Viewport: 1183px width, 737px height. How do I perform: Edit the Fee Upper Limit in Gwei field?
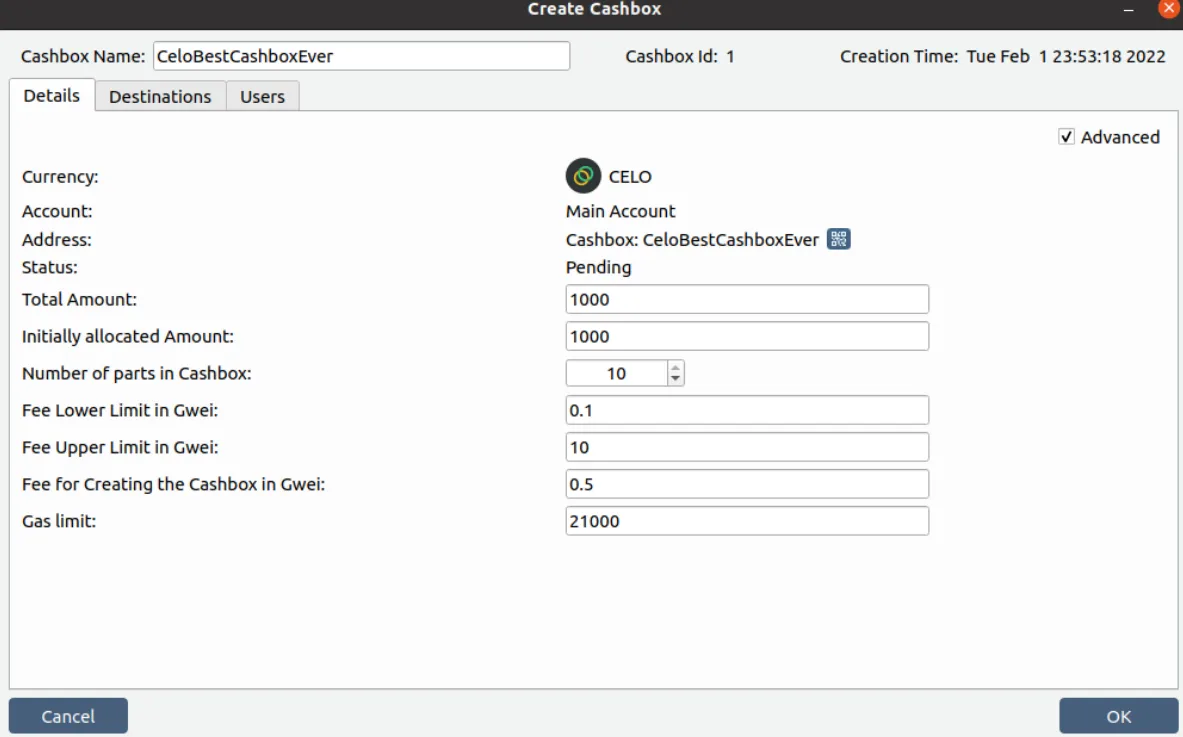coord(747,447)
